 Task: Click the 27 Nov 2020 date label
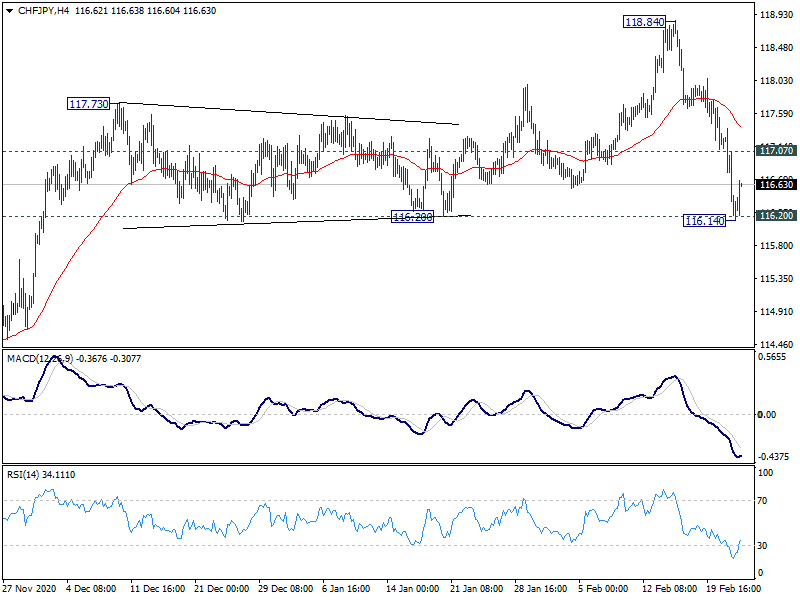29,589
